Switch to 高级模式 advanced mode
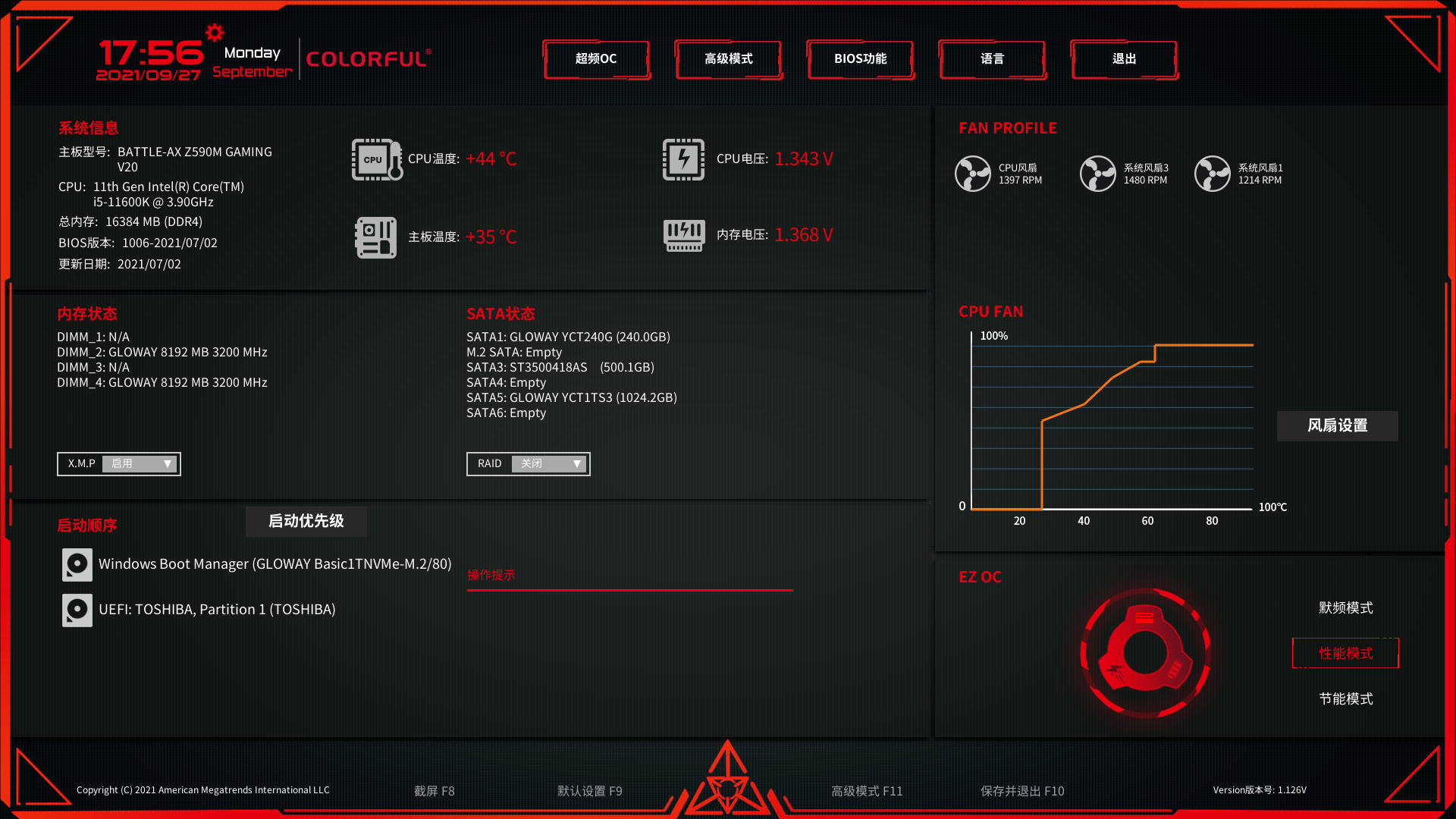 pos(727,58)
